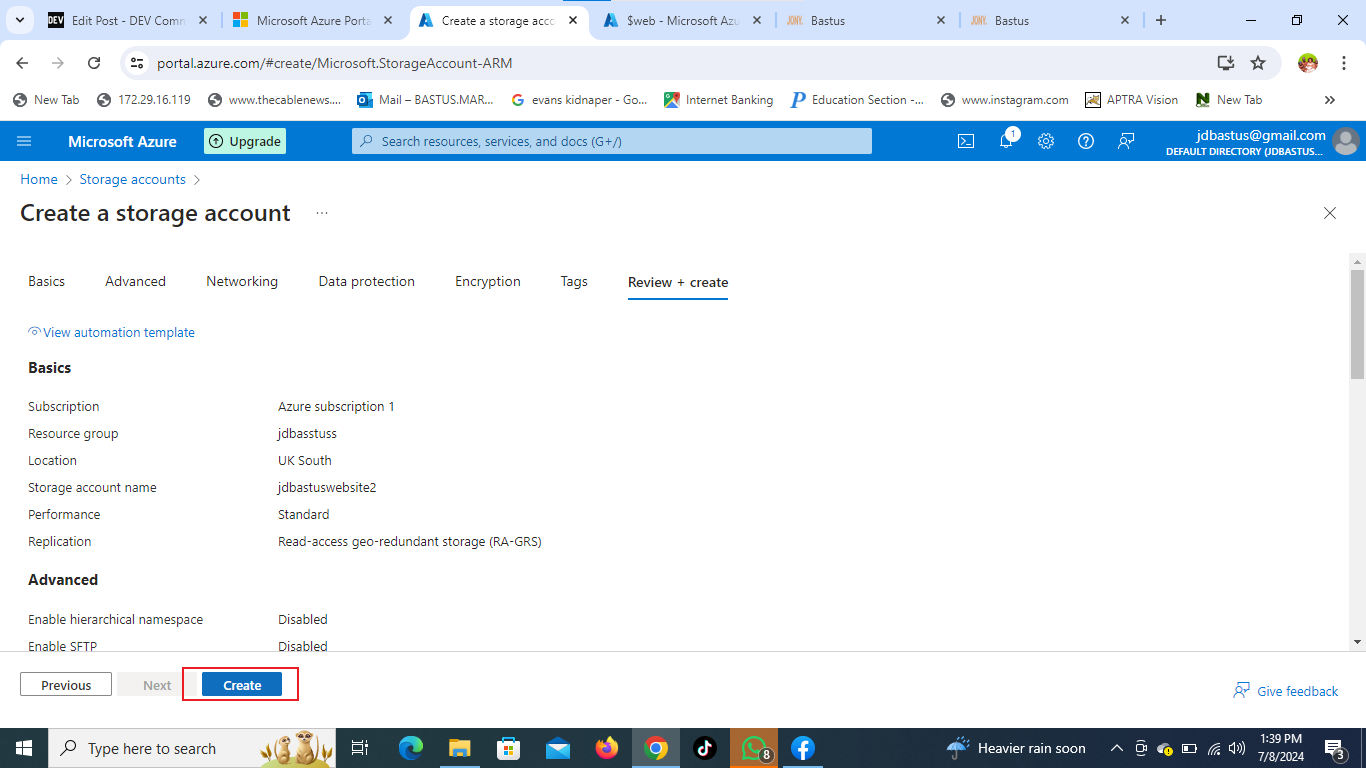This screenshot has width=1366, height=768.
Task: Go to Storage accounts breadcrumb
Action: (x=133, y=180)
